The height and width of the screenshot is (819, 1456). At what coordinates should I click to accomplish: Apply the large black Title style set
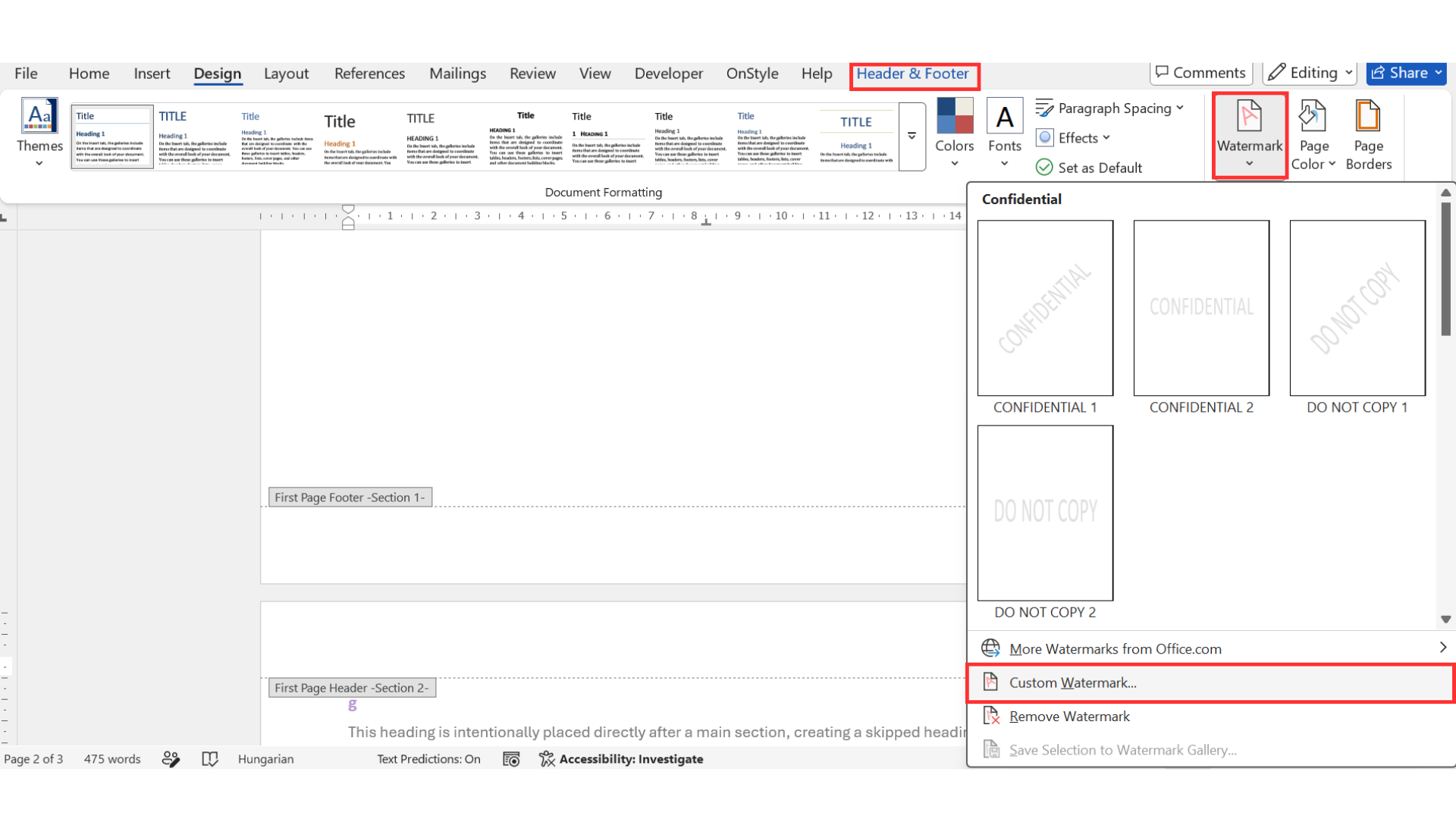pyautogui.click(x=360, y=136)
